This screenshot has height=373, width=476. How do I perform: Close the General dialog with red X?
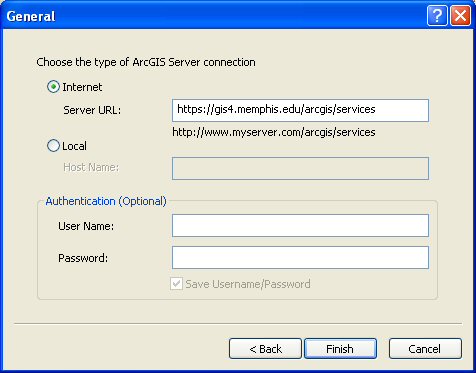click(461, 15)
